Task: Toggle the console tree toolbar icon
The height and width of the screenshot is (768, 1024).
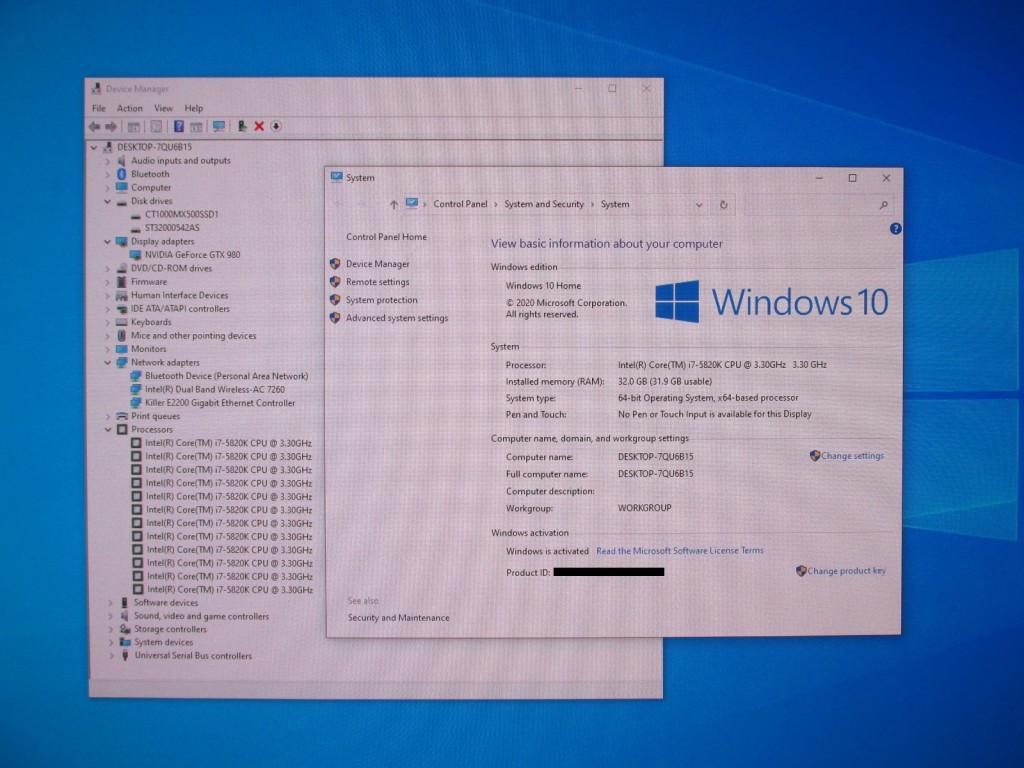Action: click(x=134, y=127)
